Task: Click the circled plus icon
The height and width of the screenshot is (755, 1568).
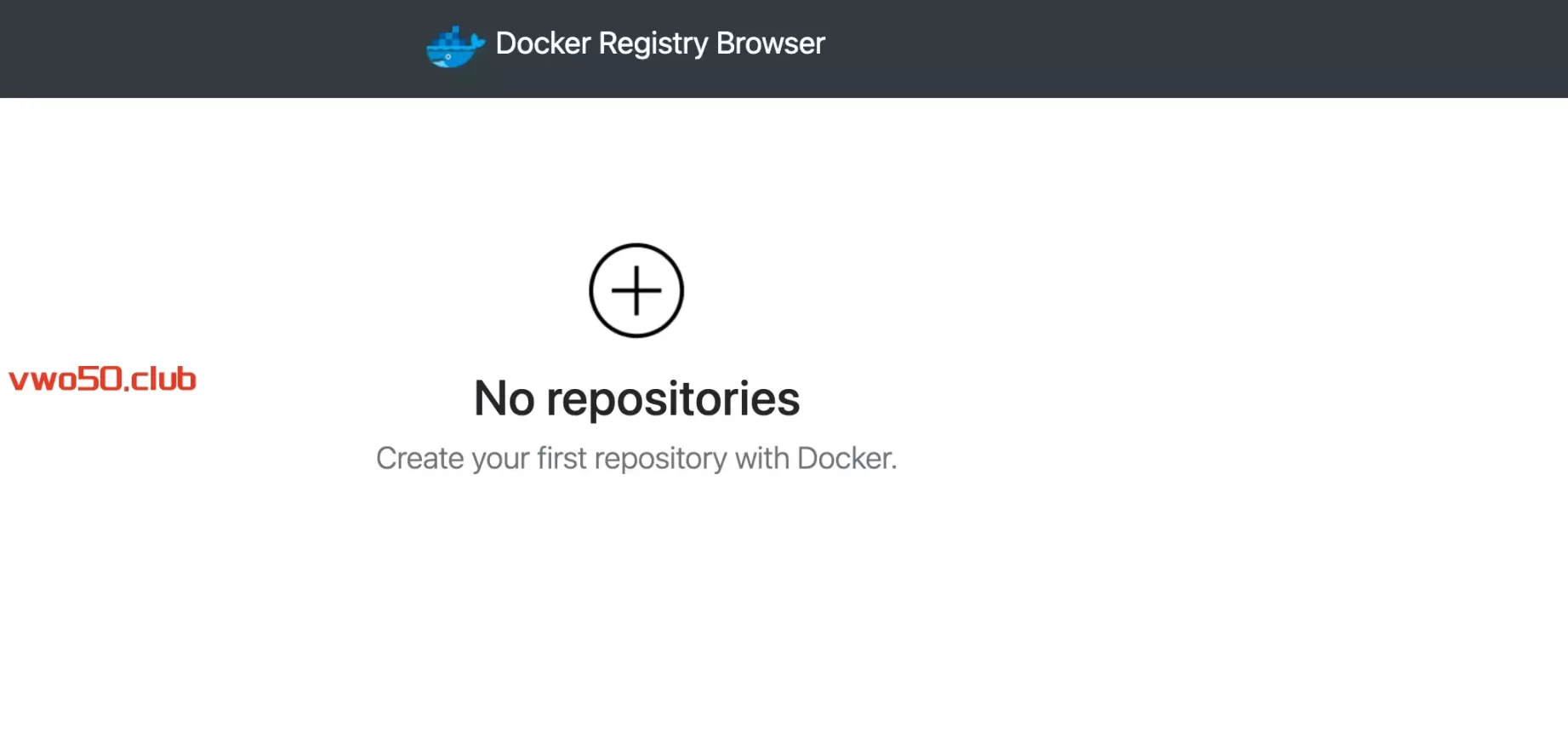Action: click(636, 291)
